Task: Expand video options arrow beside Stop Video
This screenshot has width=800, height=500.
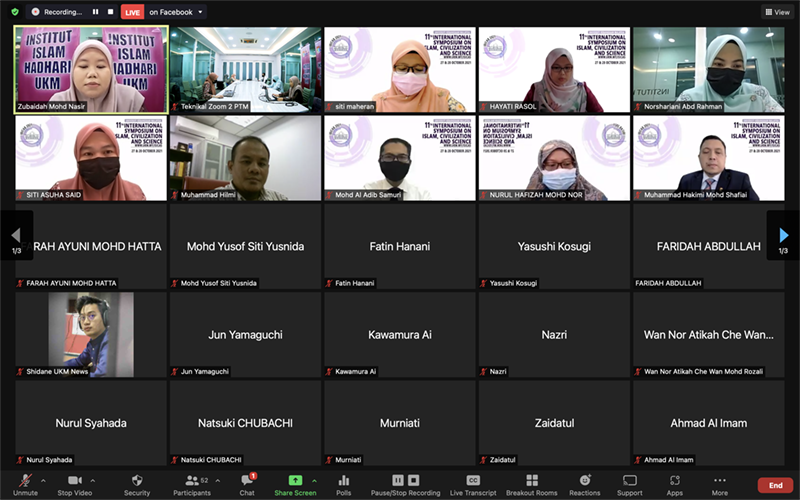Action: [x=97, y=480]
